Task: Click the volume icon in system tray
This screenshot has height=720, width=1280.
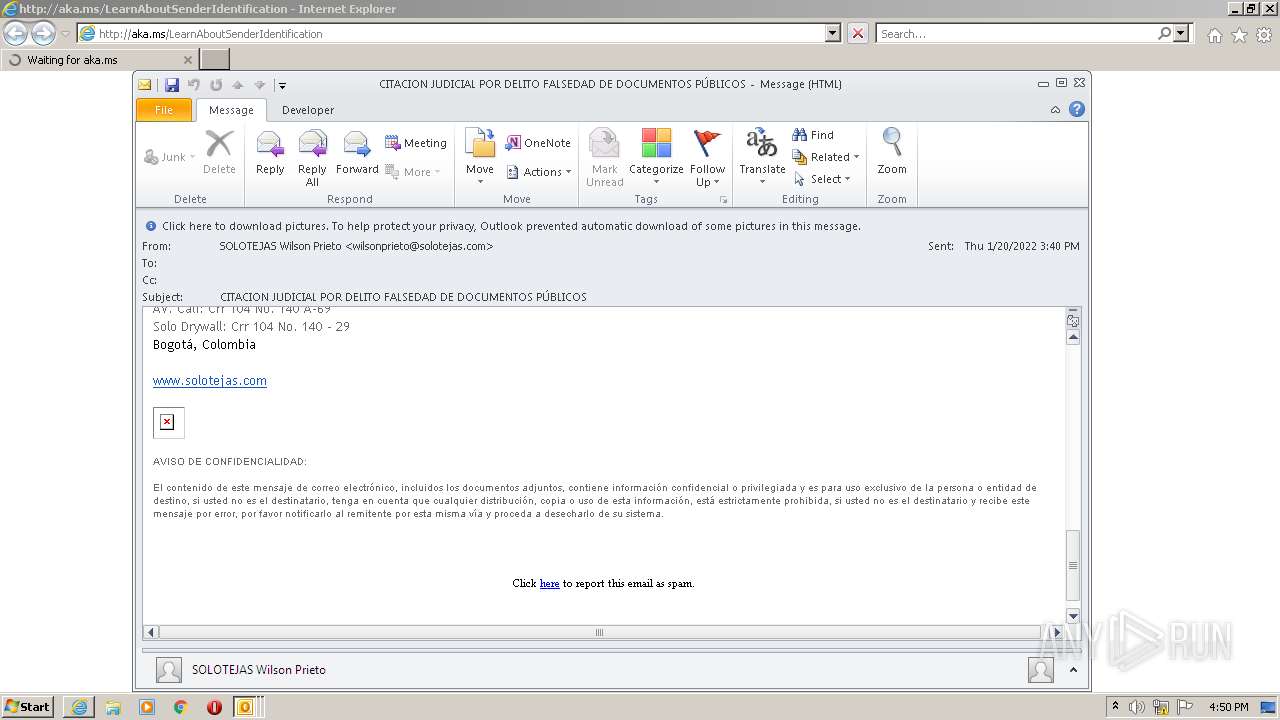Action: (1136, 707)
